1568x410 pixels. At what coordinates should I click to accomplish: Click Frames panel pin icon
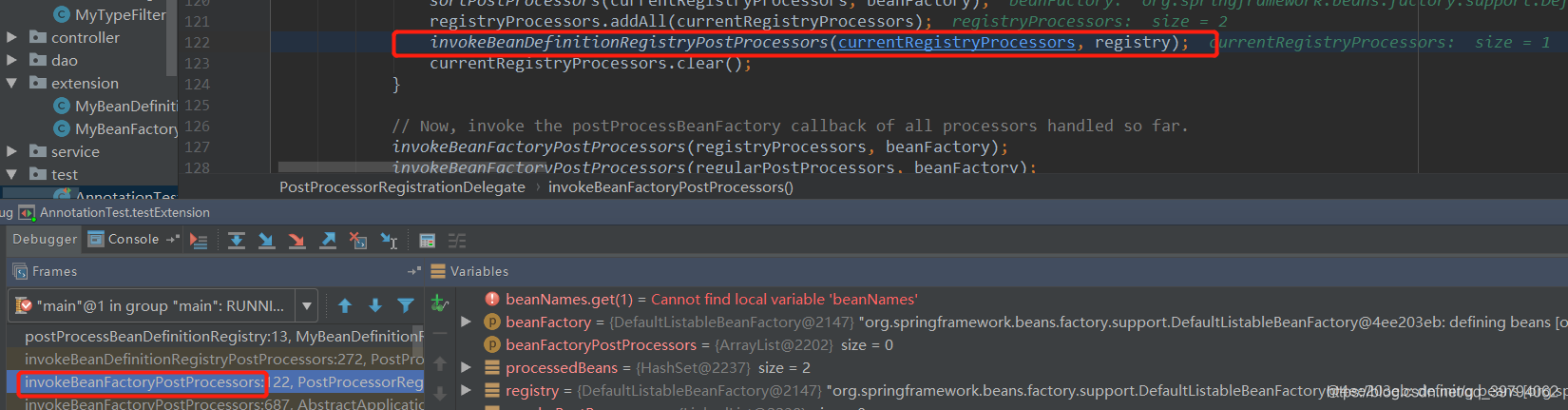(414, 272)
